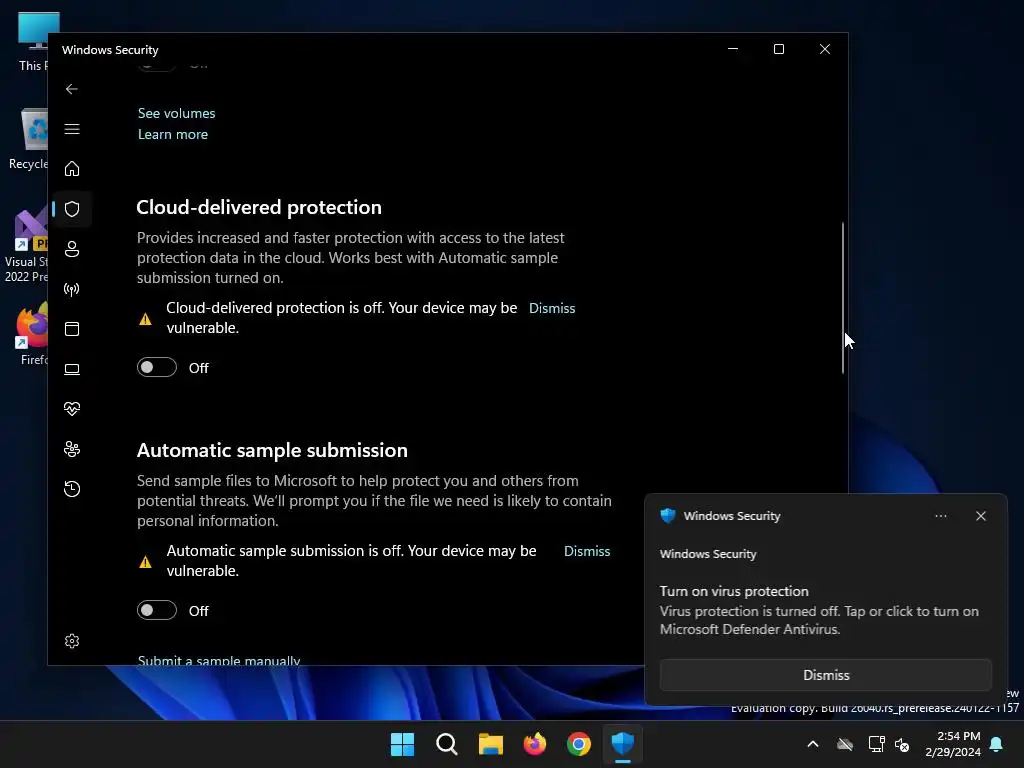Click the network tray icon

[x=876, y=744]
